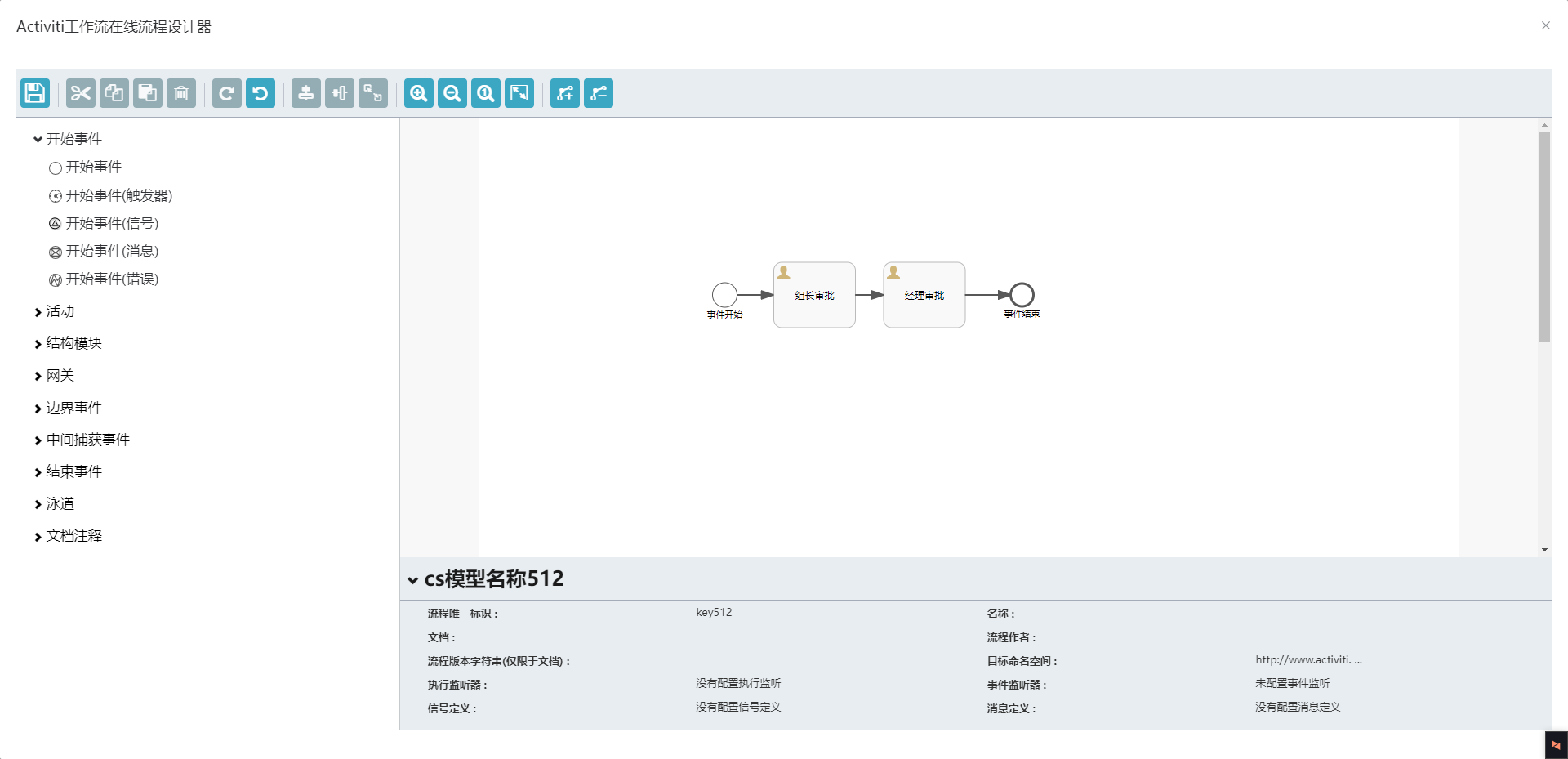Select the 事件开始 start circle on canvas

tap(724, 294)
